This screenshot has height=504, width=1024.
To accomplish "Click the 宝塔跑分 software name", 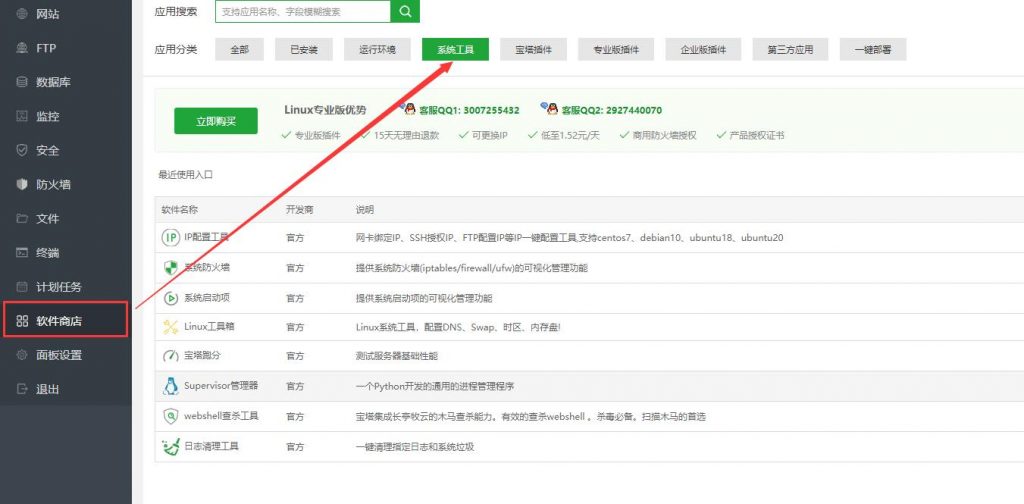I will pyautogui.click(x=201, y=356).
